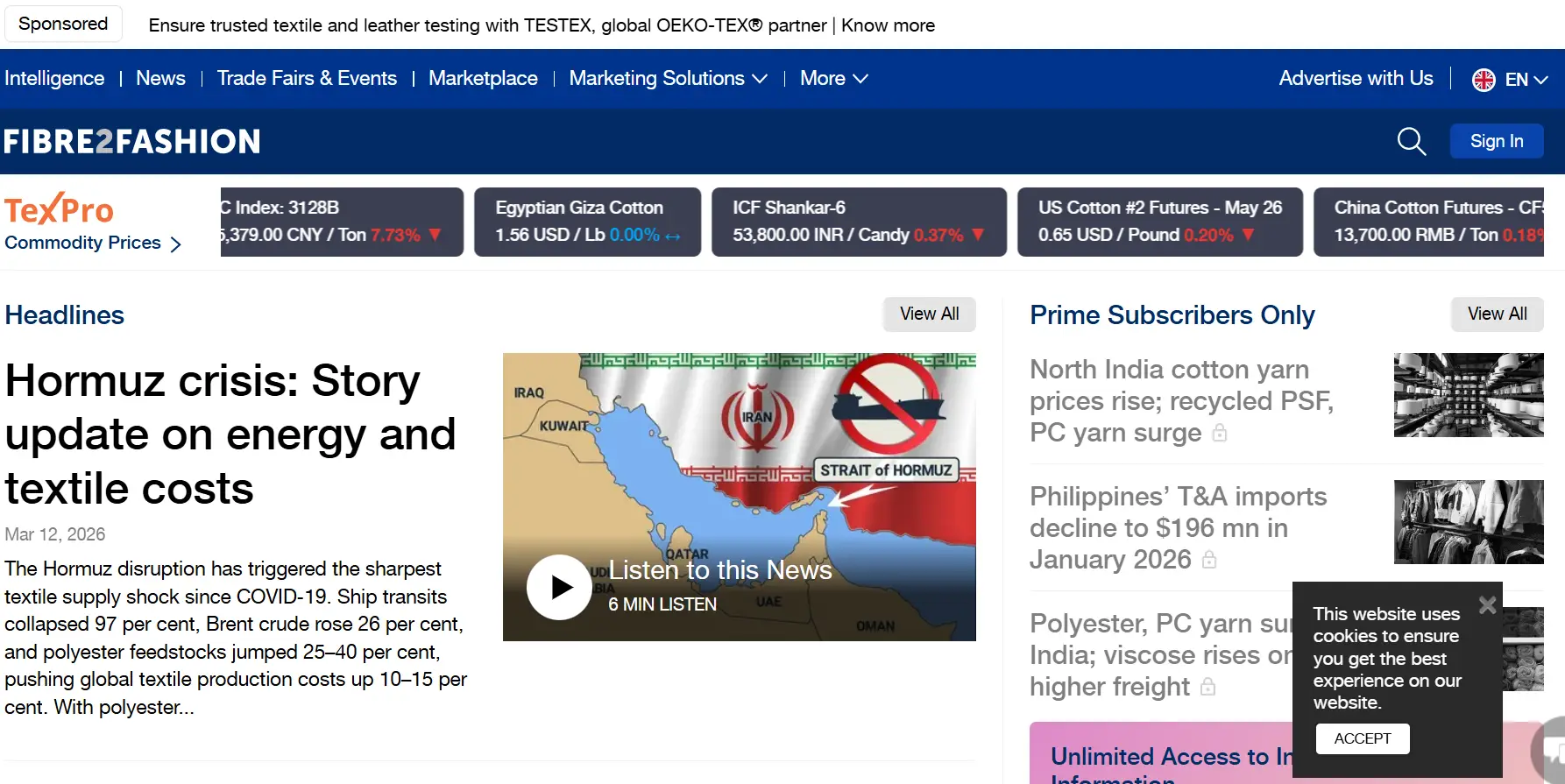Click the Unlimited Access banner
This screenshot has width=1565, height=784.
point(1161,753)
